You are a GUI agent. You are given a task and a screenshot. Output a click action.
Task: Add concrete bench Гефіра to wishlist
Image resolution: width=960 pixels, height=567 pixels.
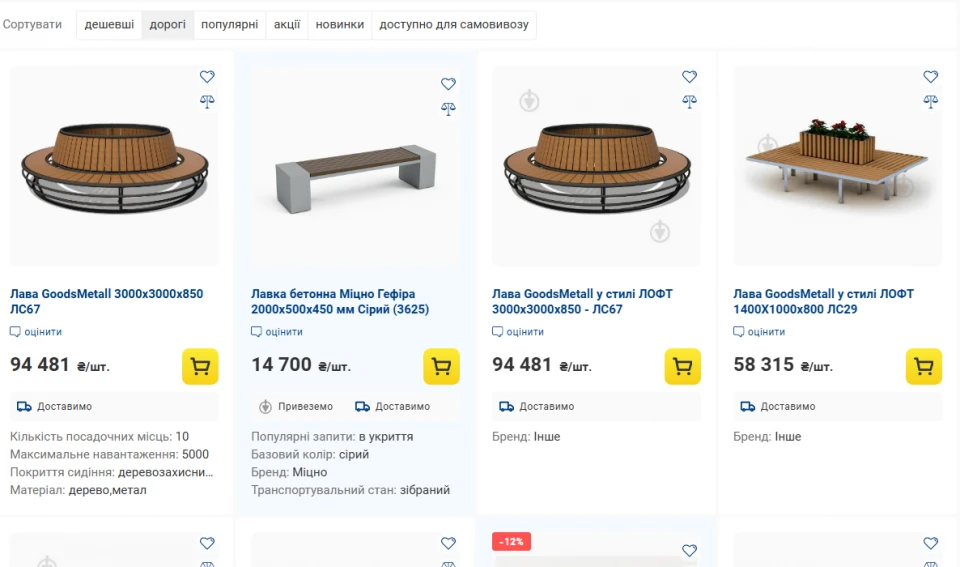[448, 84]
